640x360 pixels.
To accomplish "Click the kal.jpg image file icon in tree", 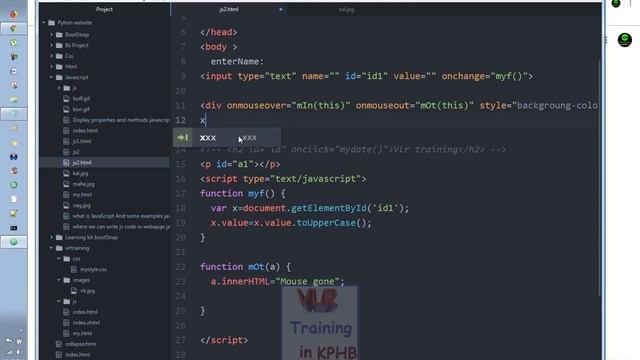I will [x=66, y=173].
